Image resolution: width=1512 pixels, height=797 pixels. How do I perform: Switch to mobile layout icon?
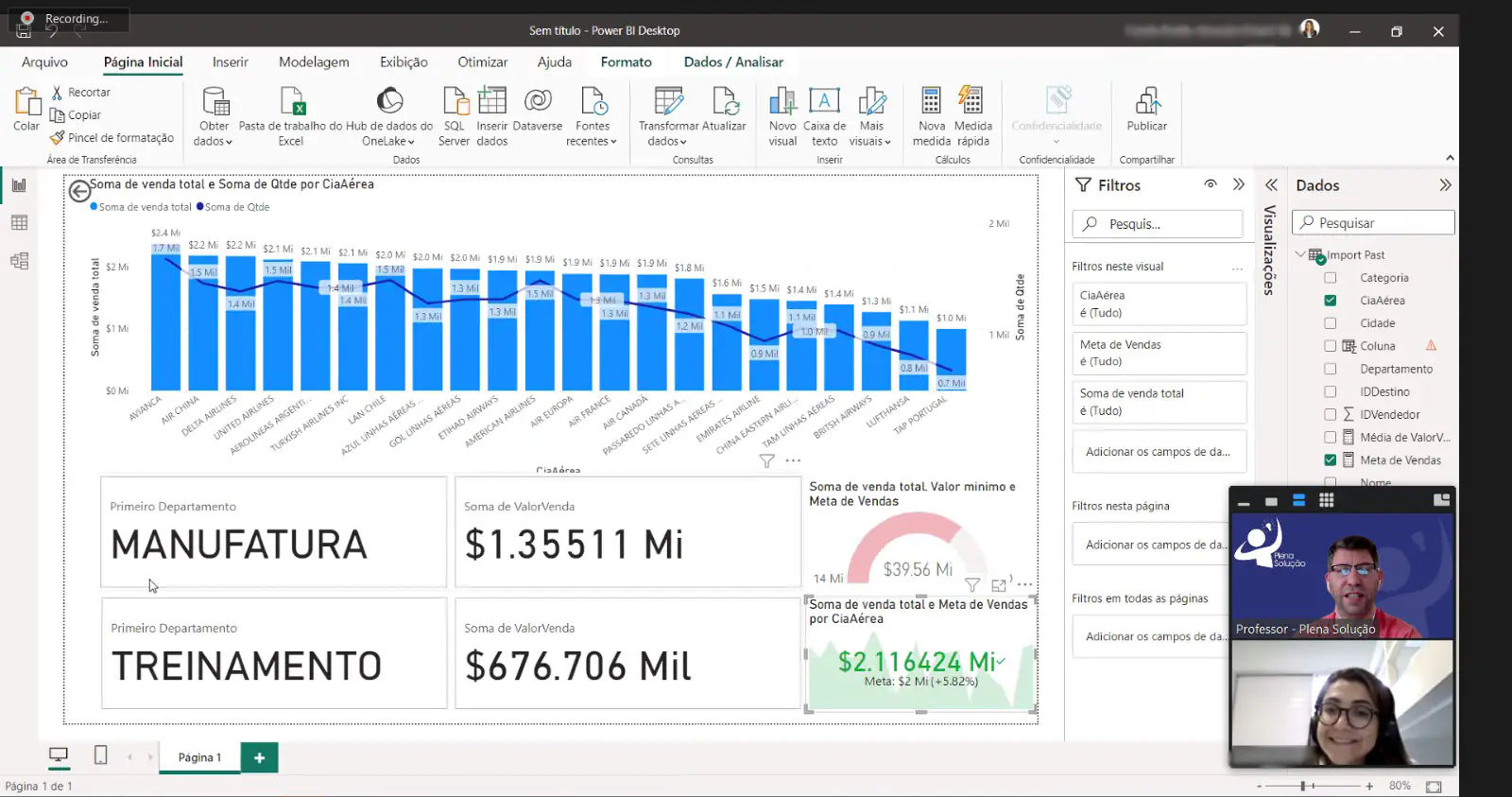point(101,755)
